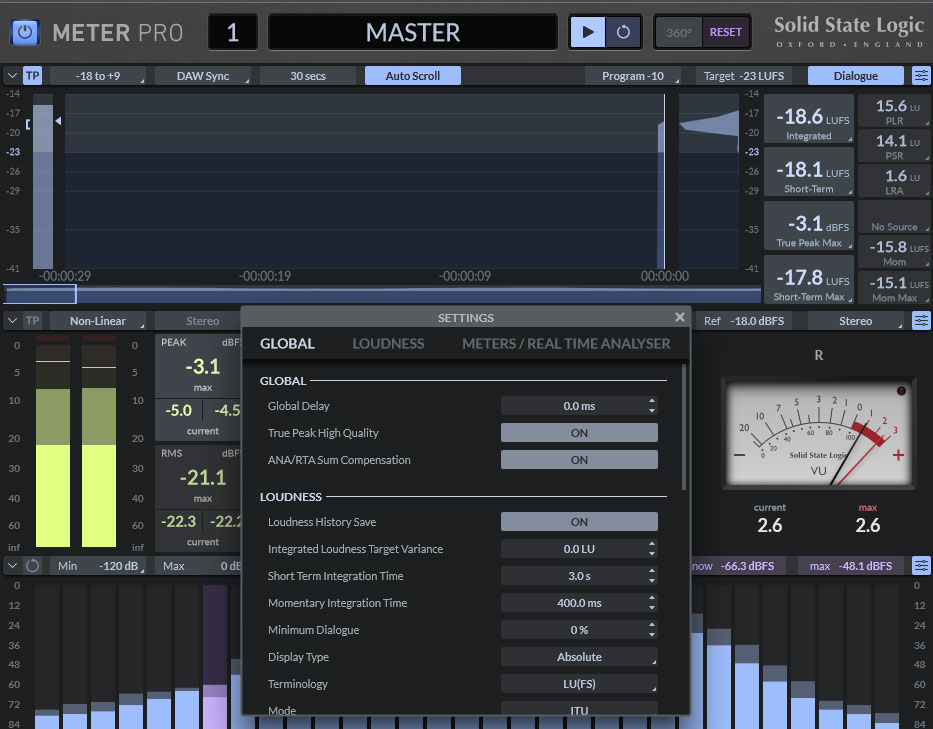Viewport: 933px width, 729px height.
Task: Click the 'Ref -18.0 dBFS' field
Action: pyautogui.click(x=743, y=321)
